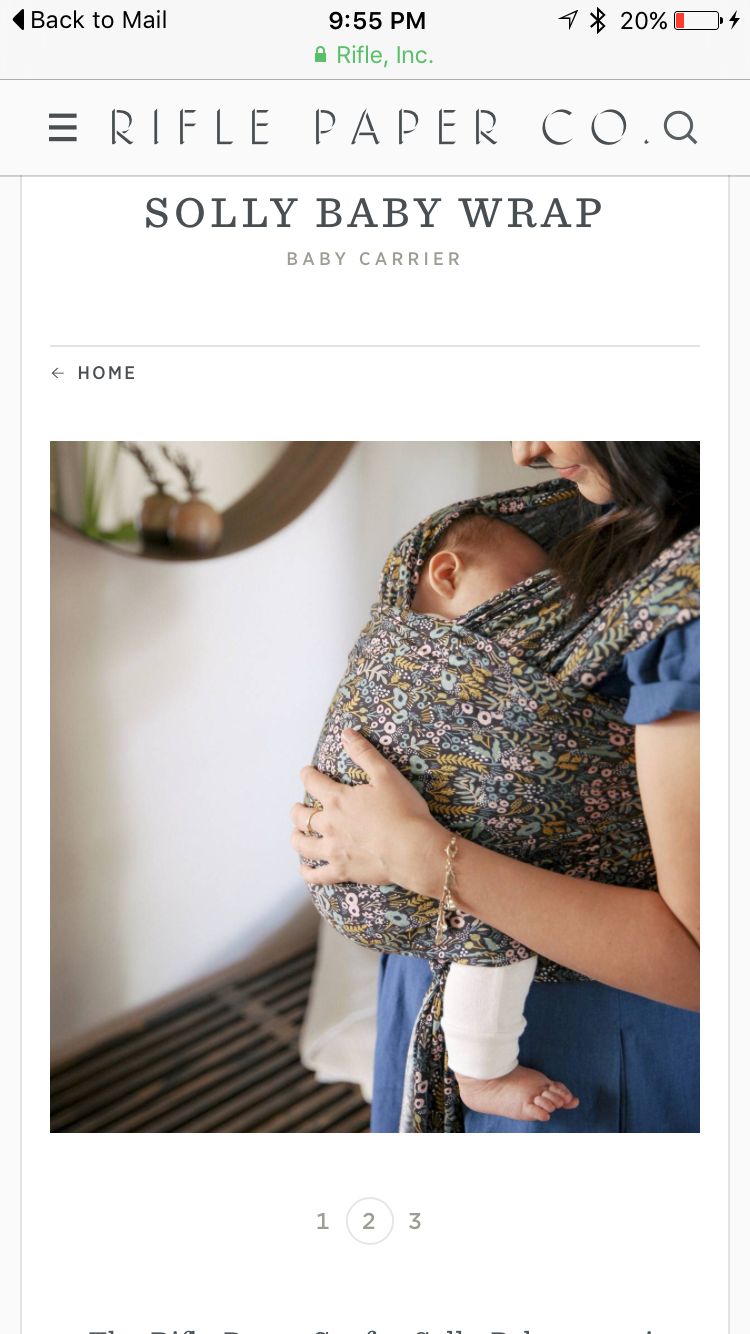Tap the search magnifier icon
Screen dimensions: 750x1334
pyautogui.click(x=680, y=128)
